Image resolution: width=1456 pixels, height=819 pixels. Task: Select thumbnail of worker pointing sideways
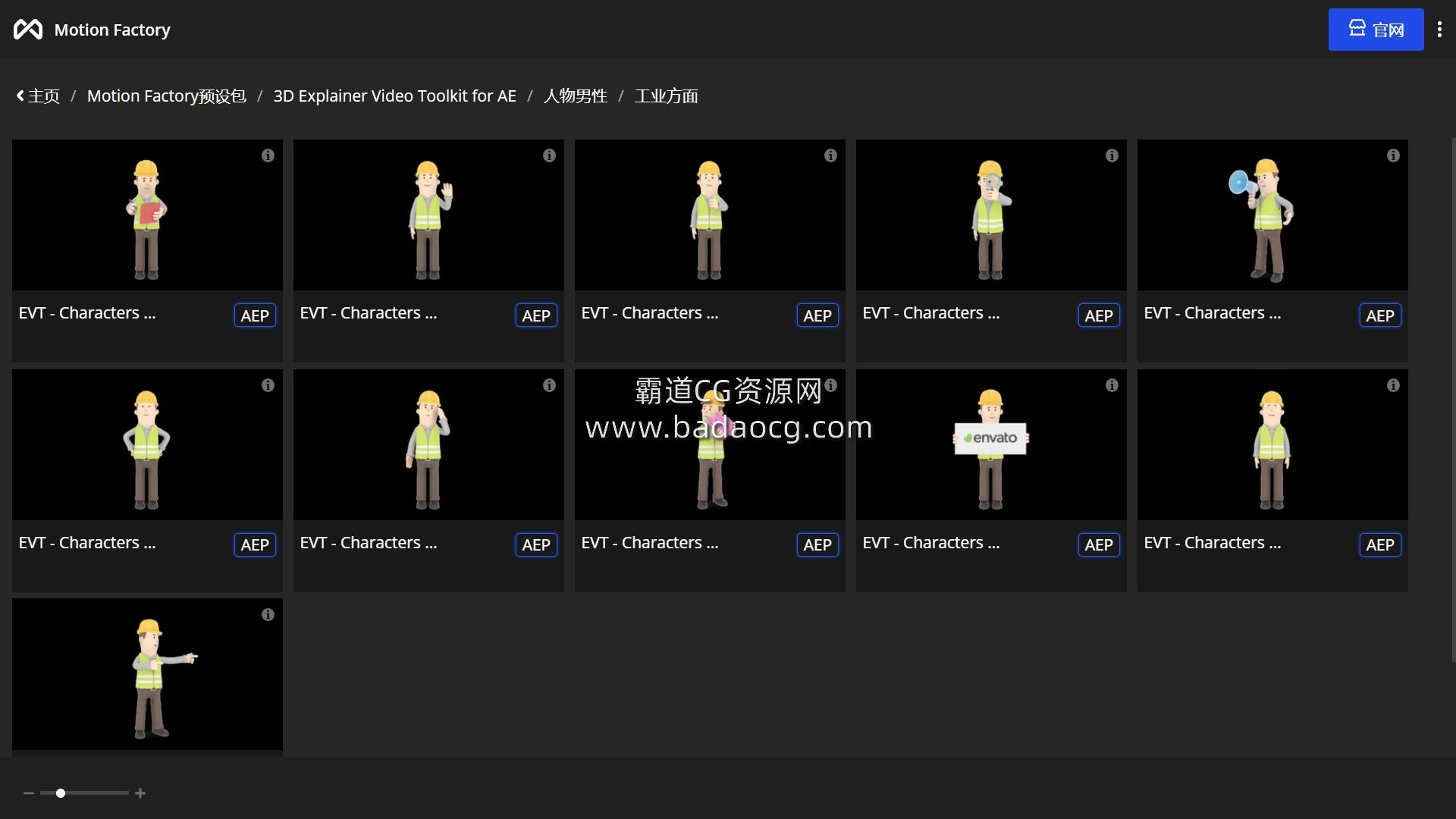click(147, 674)
